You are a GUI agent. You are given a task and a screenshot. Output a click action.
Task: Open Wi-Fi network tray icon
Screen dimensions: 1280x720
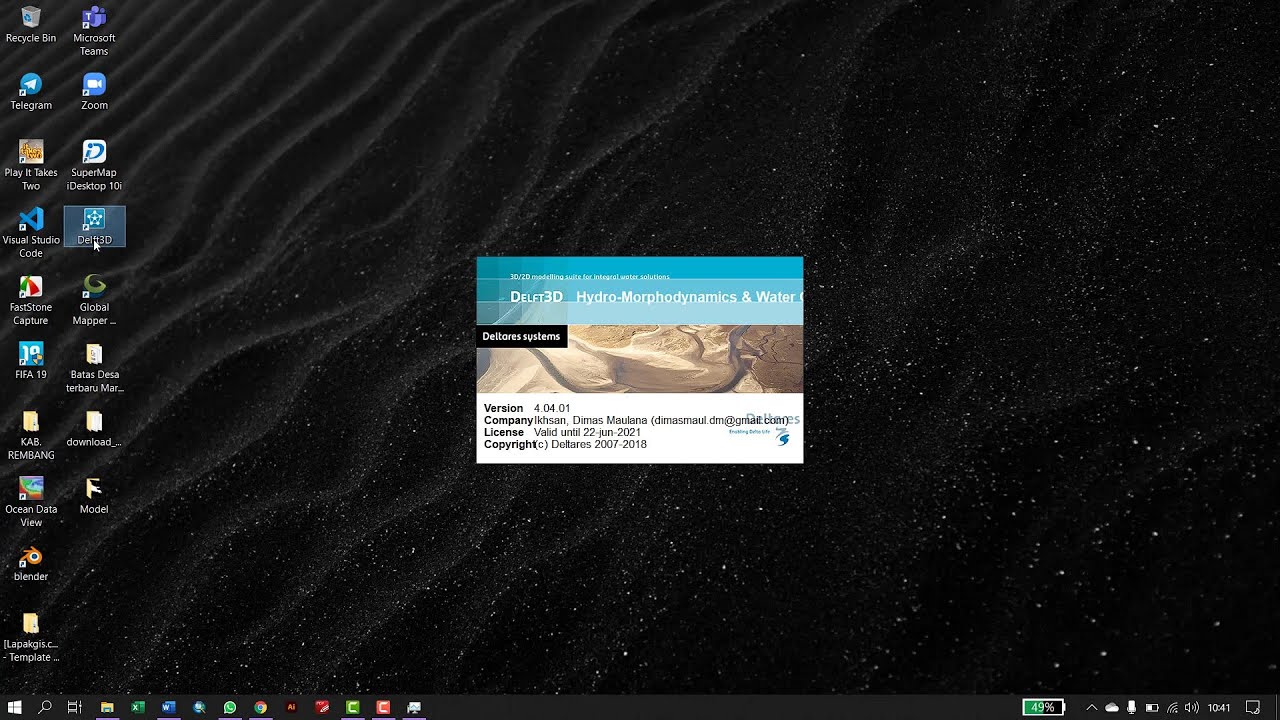point(1172,707)
